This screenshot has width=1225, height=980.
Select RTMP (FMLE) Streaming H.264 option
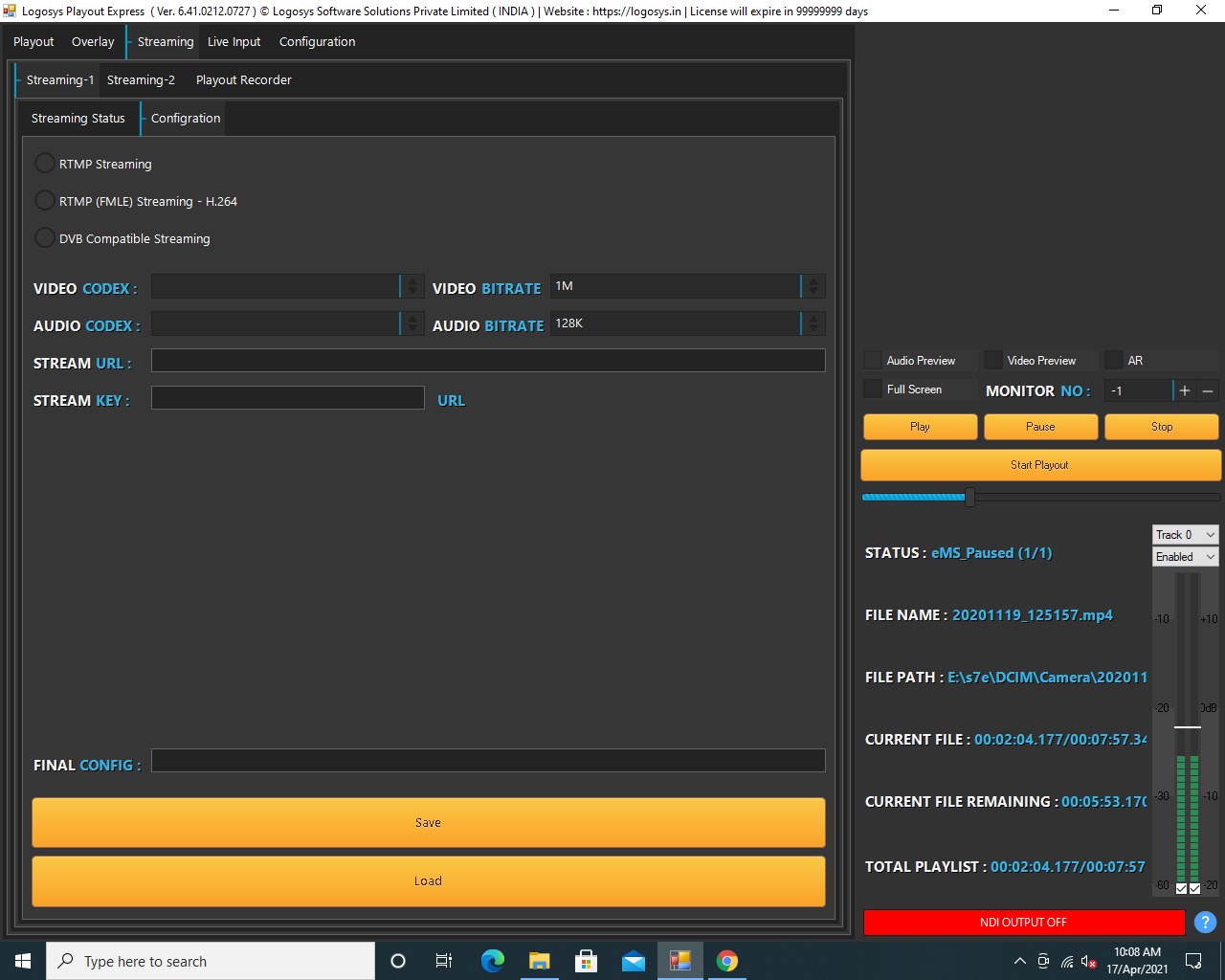point(44,200)
